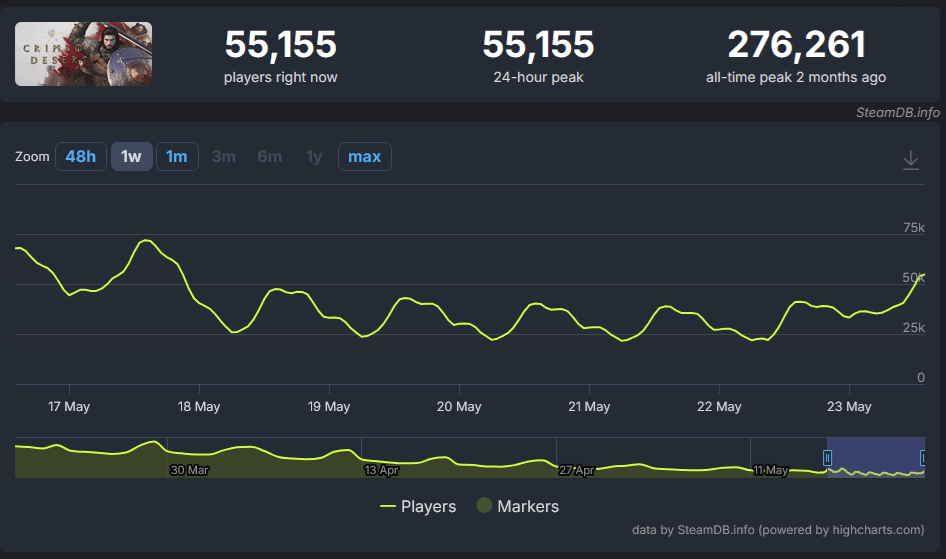The width and height of the screenshot is (946, 559).
Task: Open the chart download menu icon
Action: (x=910, y=160)
